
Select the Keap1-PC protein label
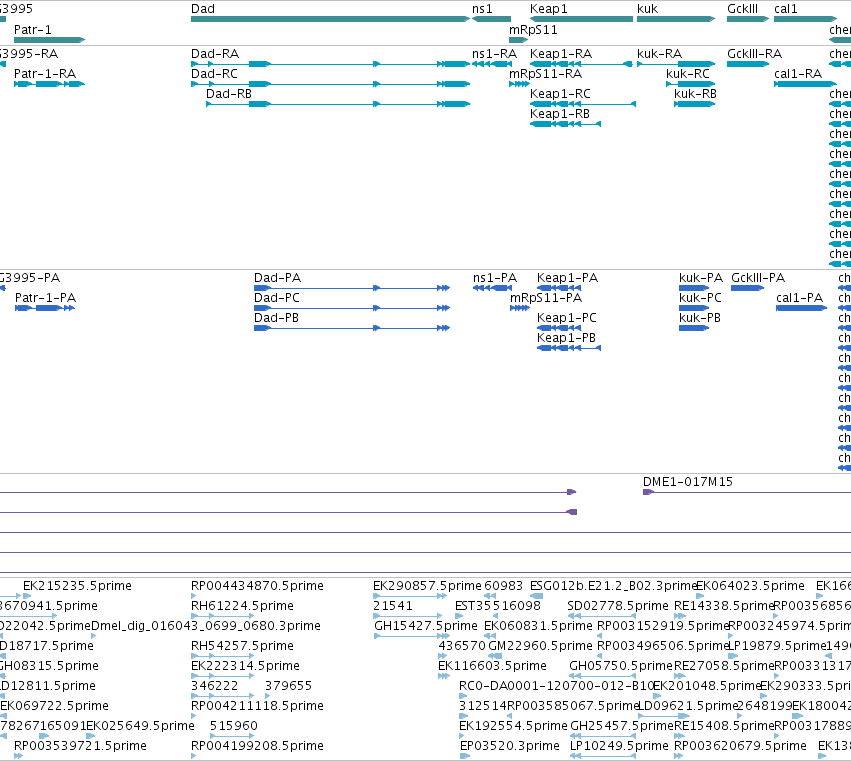click(567, 318)
